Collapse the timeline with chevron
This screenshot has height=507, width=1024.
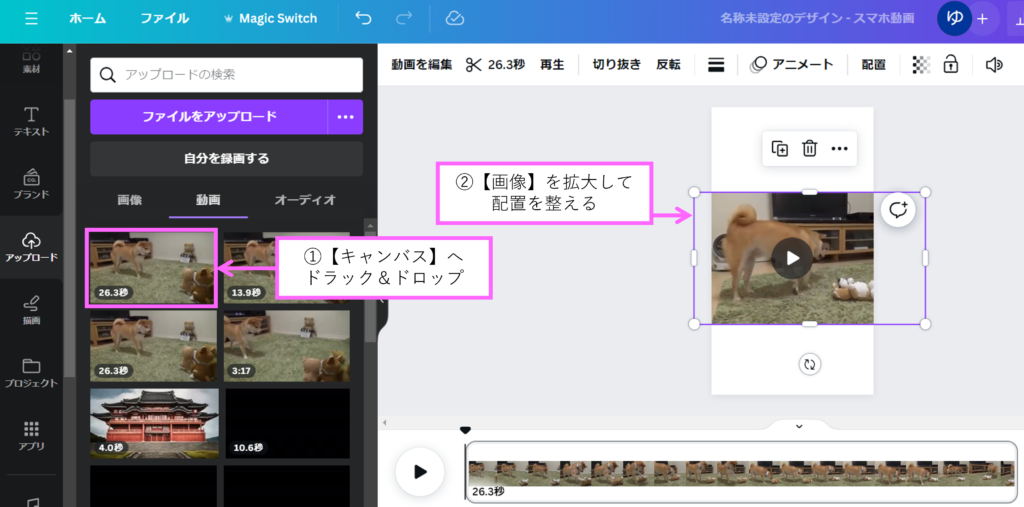pyautogui.click(x=799, y=426)
